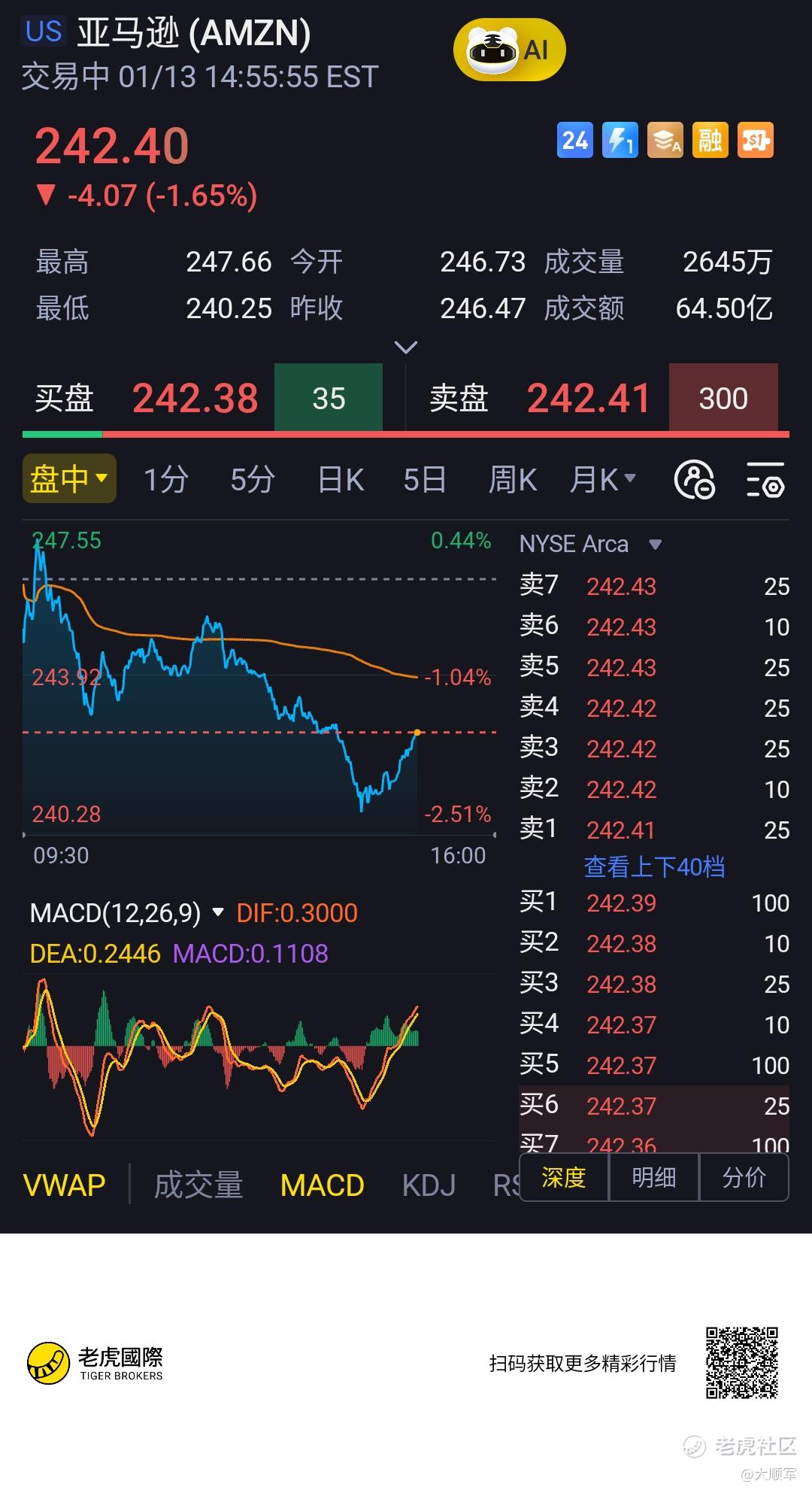Tap the yellow 融 margin badge
Screen dimensions: 812x1493
(x=710, y=141)
